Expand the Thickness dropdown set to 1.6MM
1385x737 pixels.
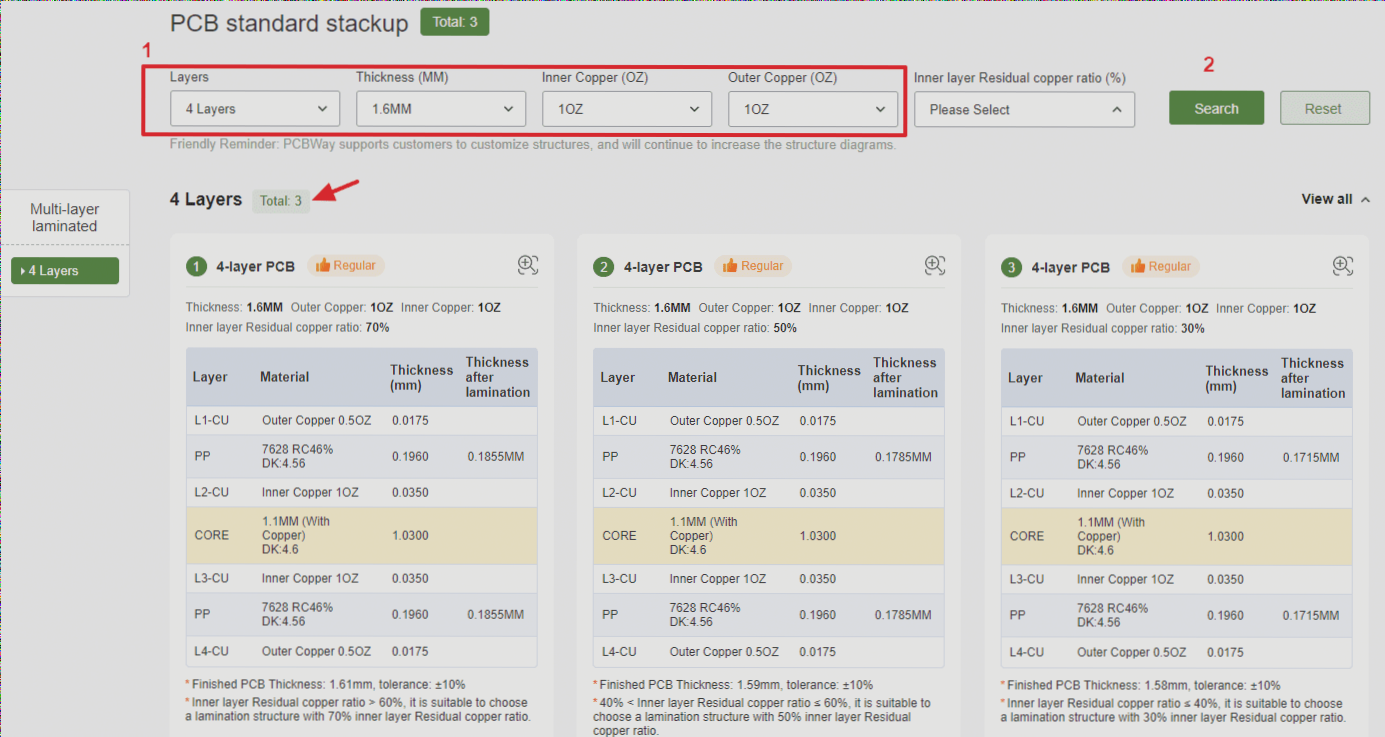(440, 108)
